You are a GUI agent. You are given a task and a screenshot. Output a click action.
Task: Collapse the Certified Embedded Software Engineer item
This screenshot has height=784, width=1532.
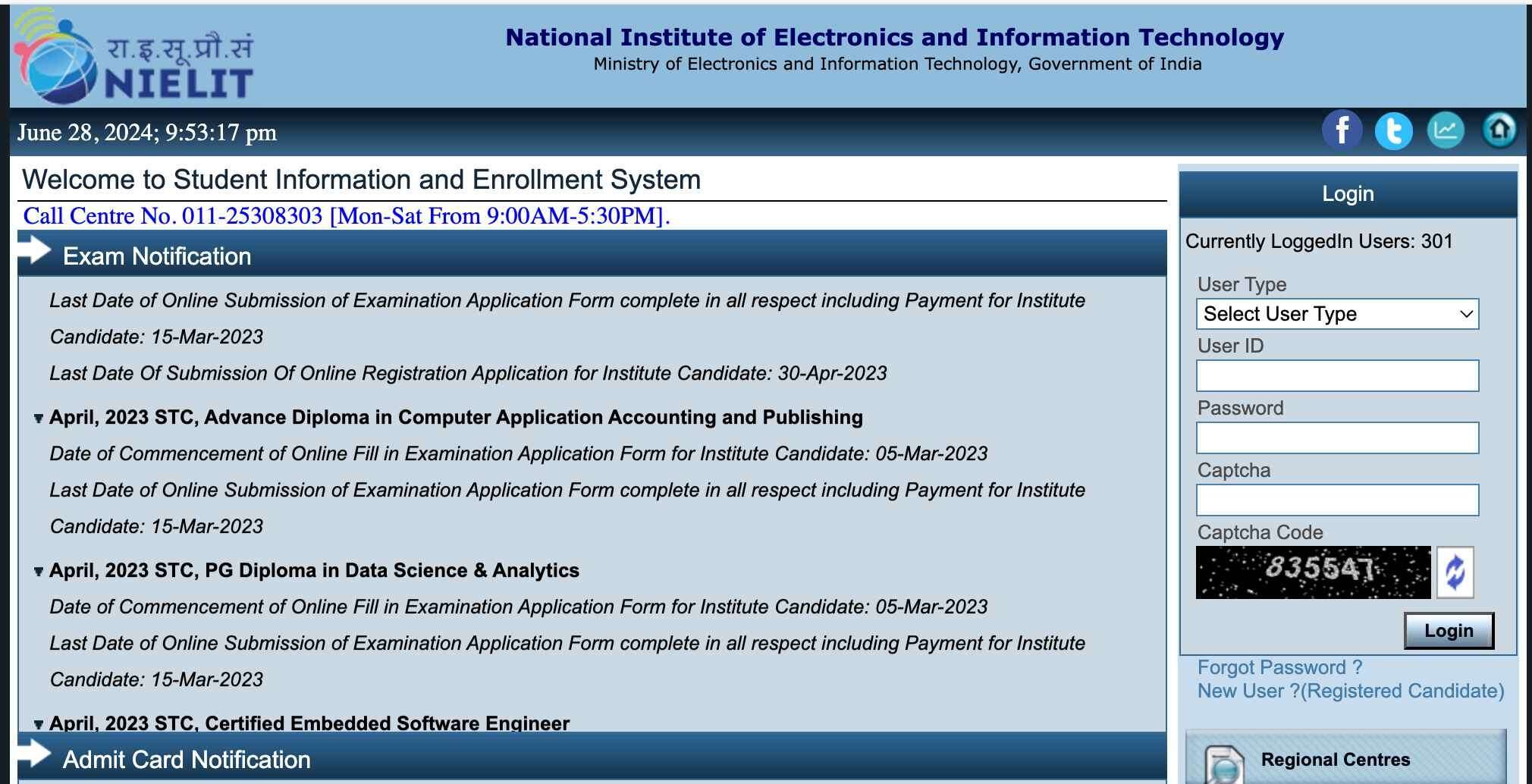[39, 725]
